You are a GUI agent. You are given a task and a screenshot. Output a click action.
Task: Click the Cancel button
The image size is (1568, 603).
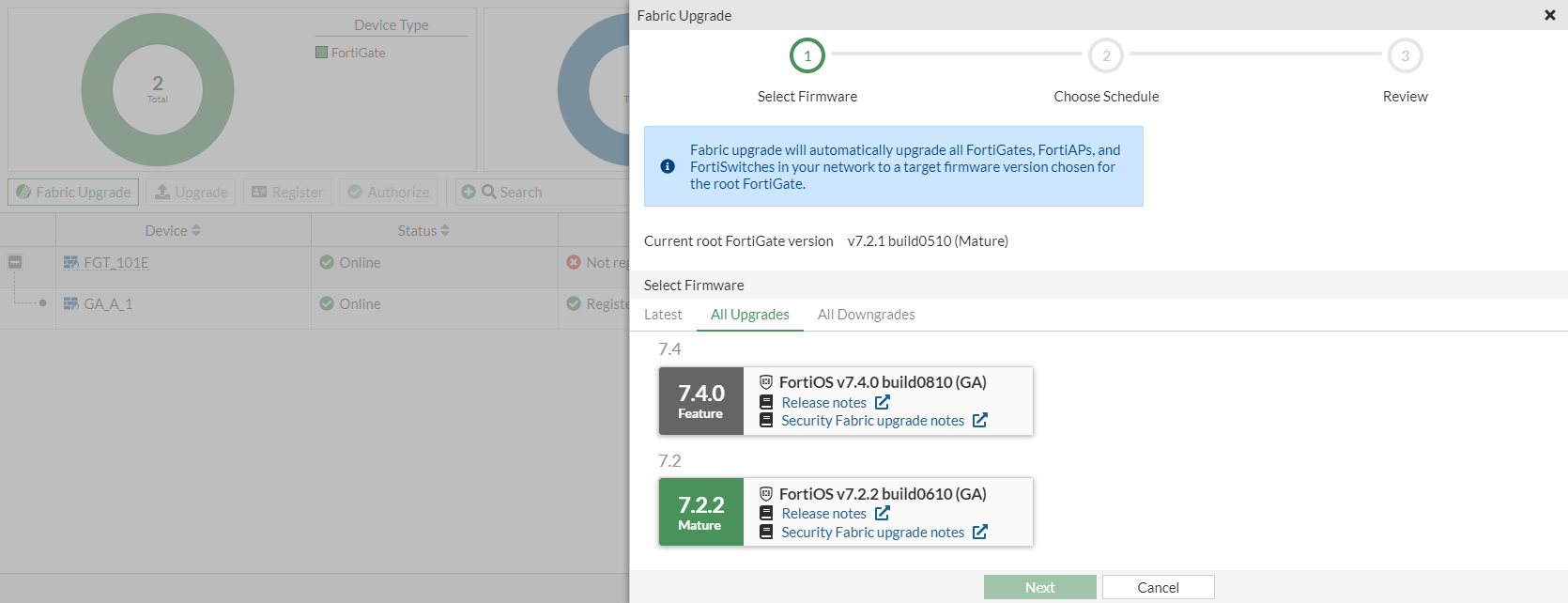[1158, 587]
